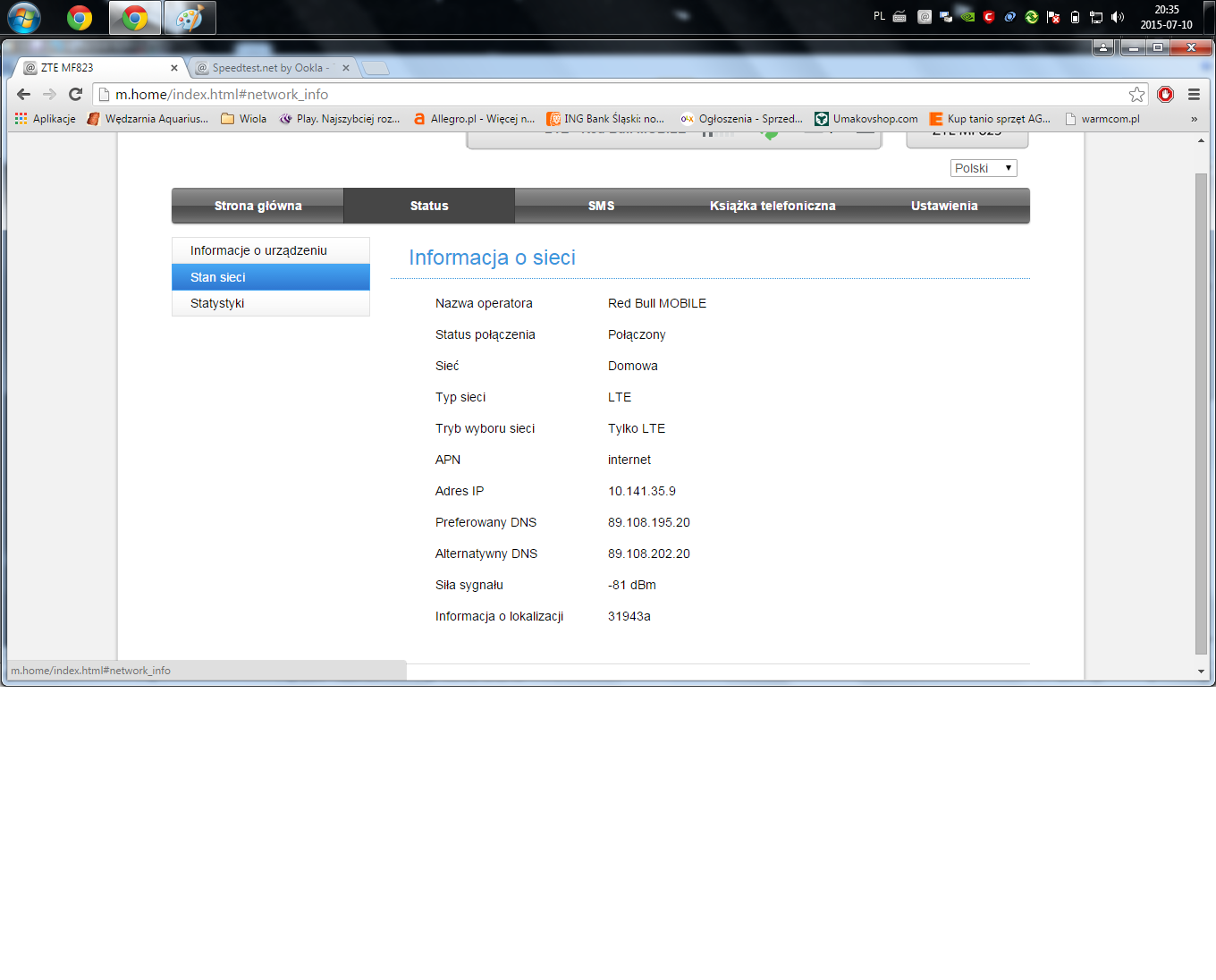The image size is (1216, 980).
Task: Click the volume speaker tray icon
Action: [1118, 17]
